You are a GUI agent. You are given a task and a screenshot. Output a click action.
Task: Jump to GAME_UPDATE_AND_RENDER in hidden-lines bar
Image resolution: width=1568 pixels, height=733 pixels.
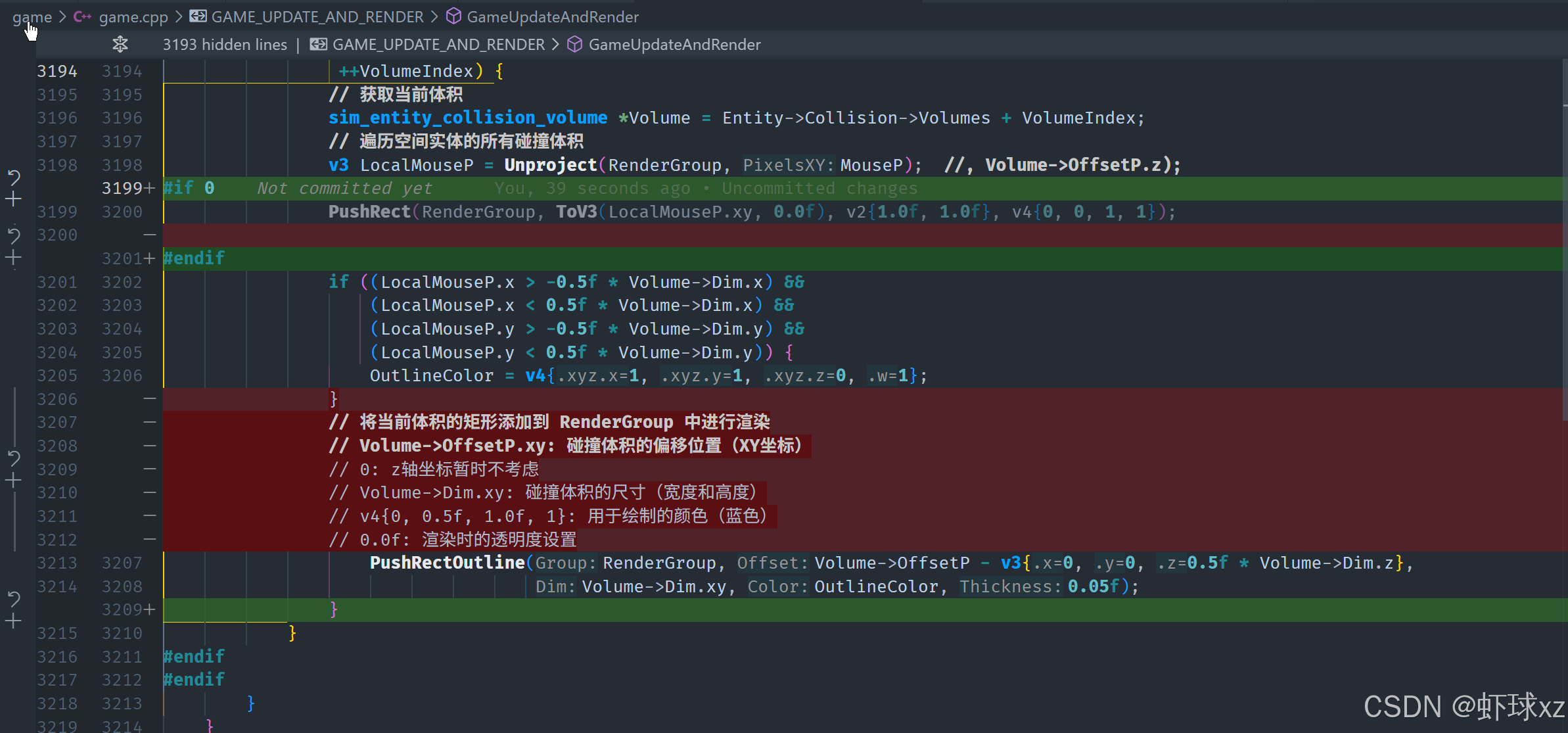438,44
